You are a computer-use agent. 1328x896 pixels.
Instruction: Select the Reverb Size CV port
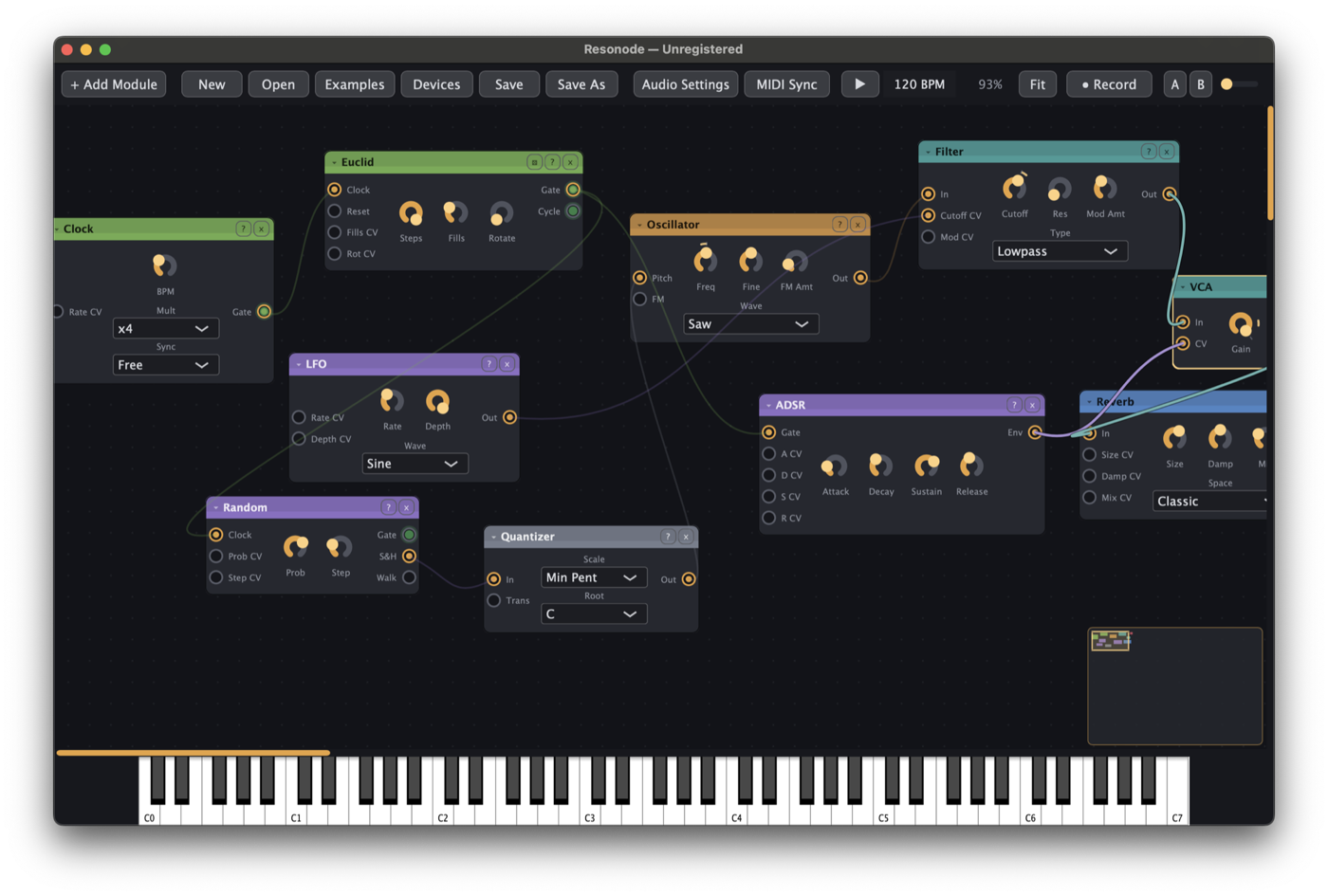click(1090, 455)
